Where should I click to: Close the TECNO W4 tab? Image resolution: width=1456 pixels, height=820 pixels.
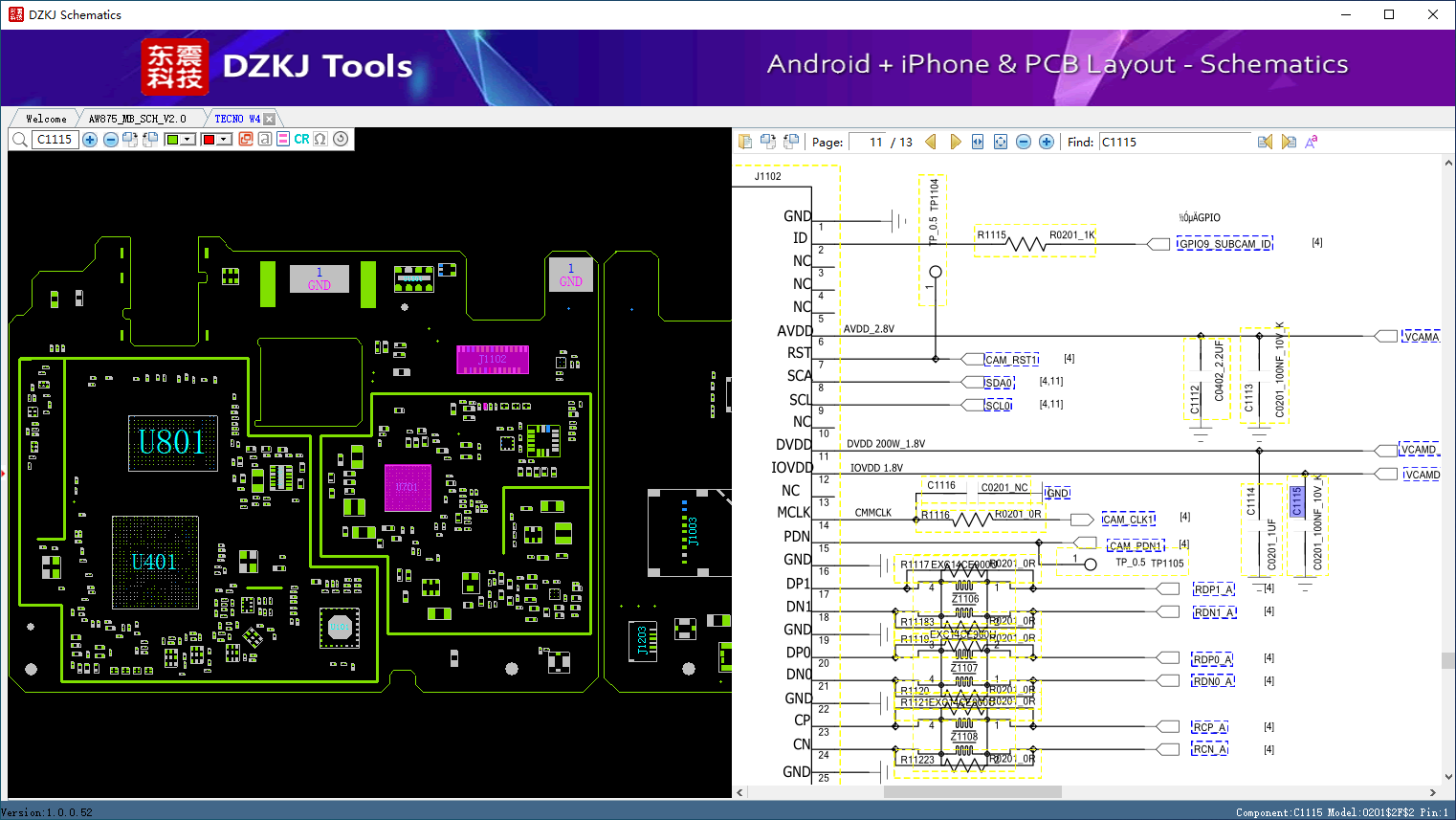pos(270,119)
